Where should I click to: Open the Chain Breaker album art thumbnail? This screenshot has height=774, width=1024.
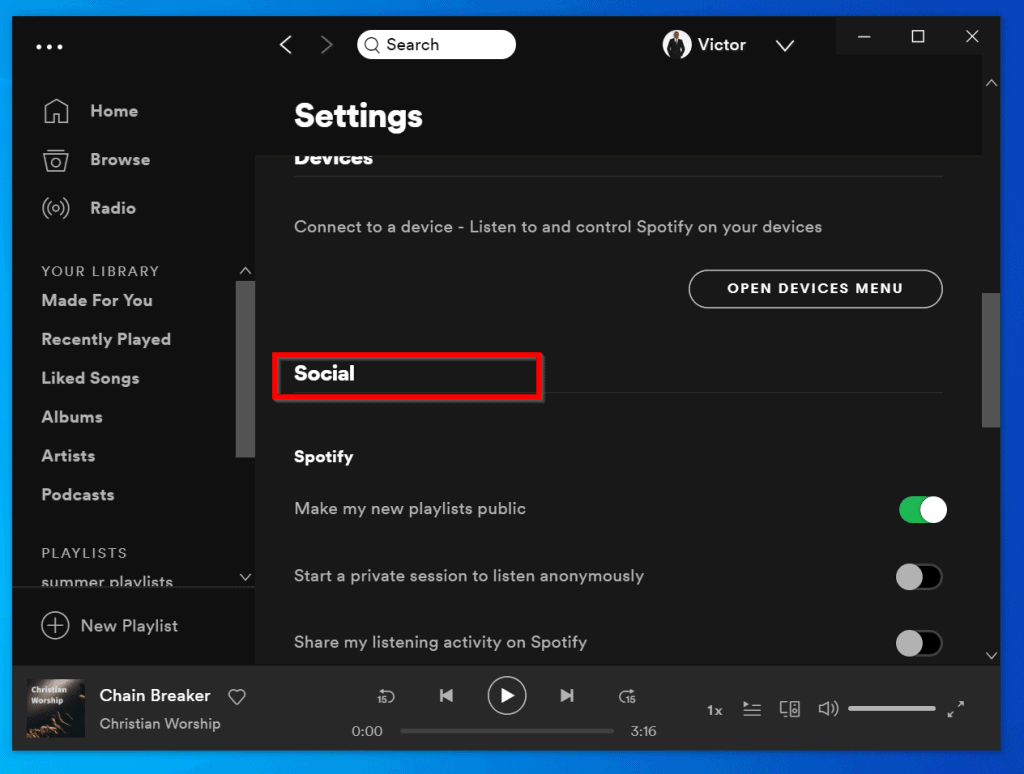(x=56, y=709)
